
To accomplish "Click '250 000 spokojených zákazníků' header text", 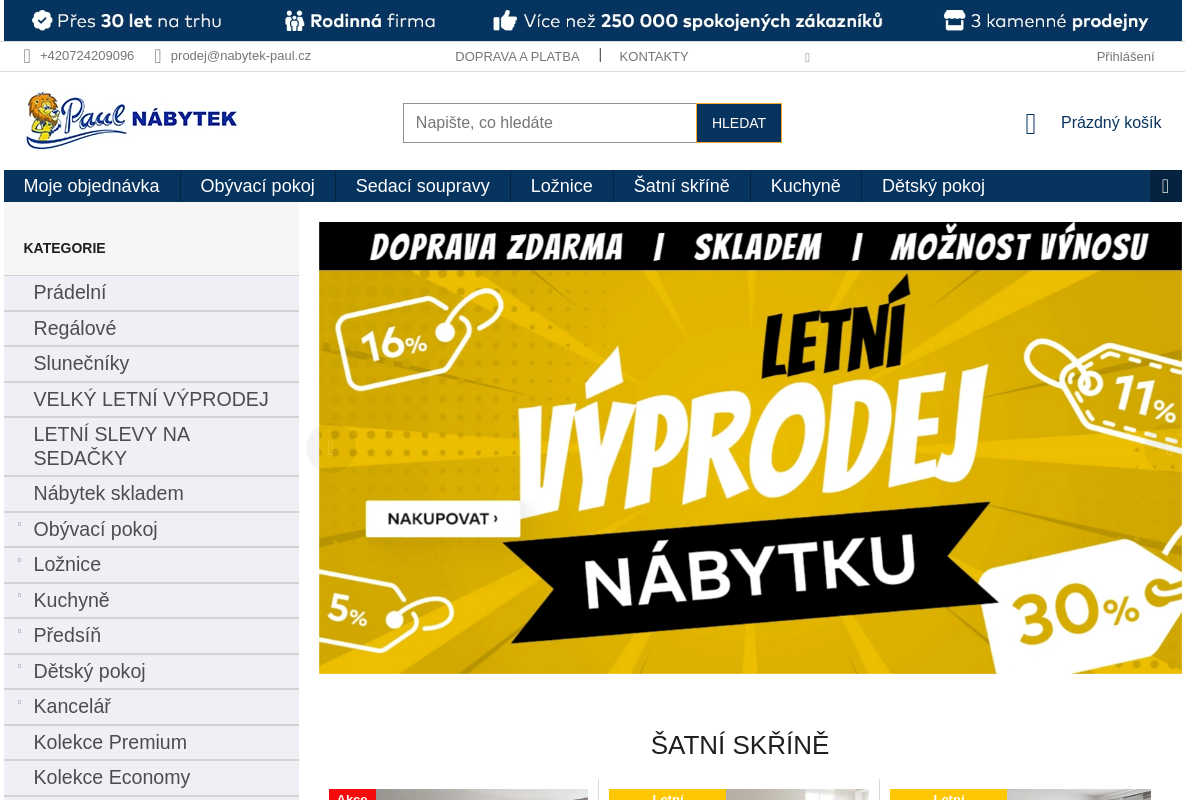I will (x=742, y=21).
